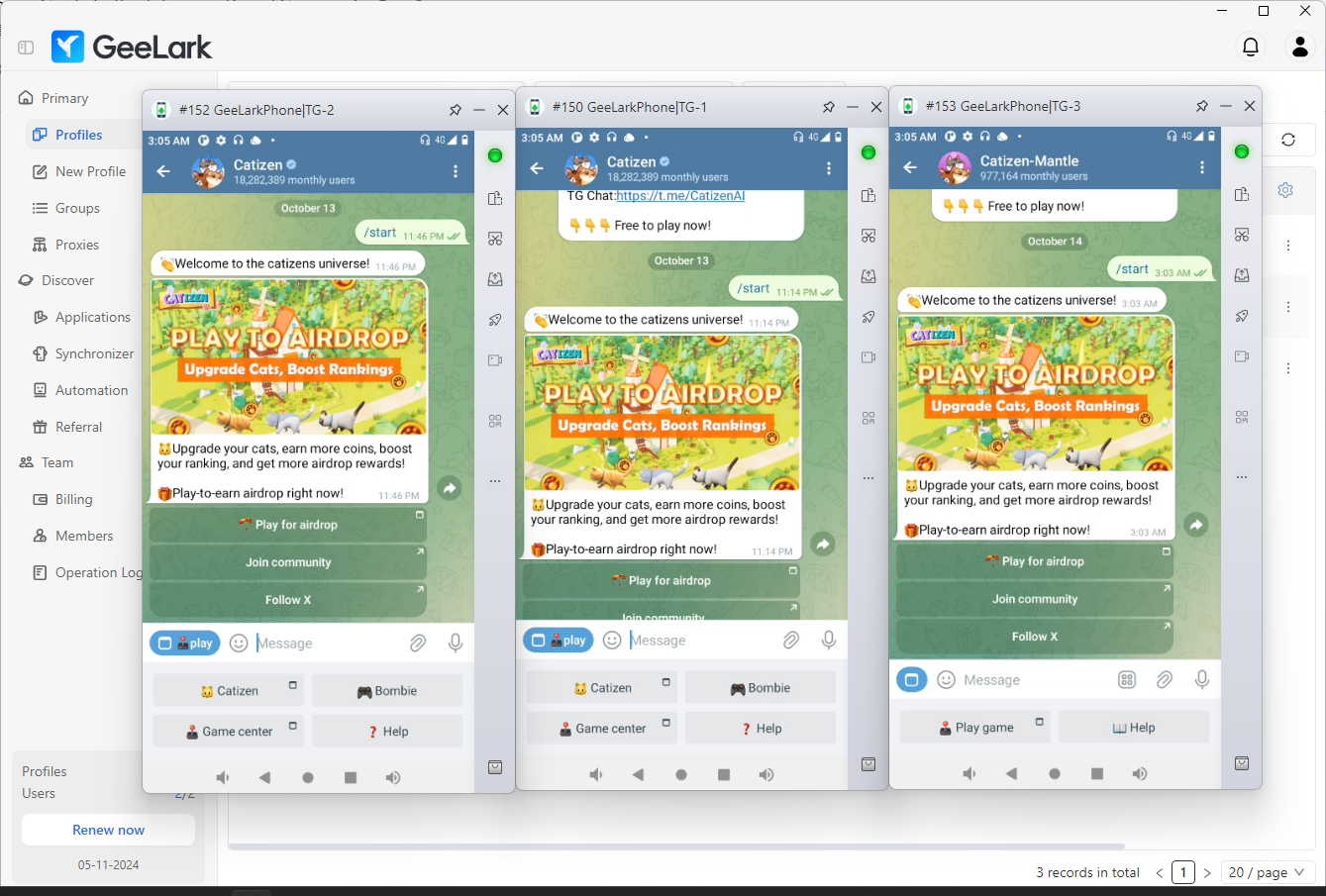The image size is (1326, 896).
Task: Click the scissors screenshot icon in TG-1 toolbar
Action: [x=868, y=236]
